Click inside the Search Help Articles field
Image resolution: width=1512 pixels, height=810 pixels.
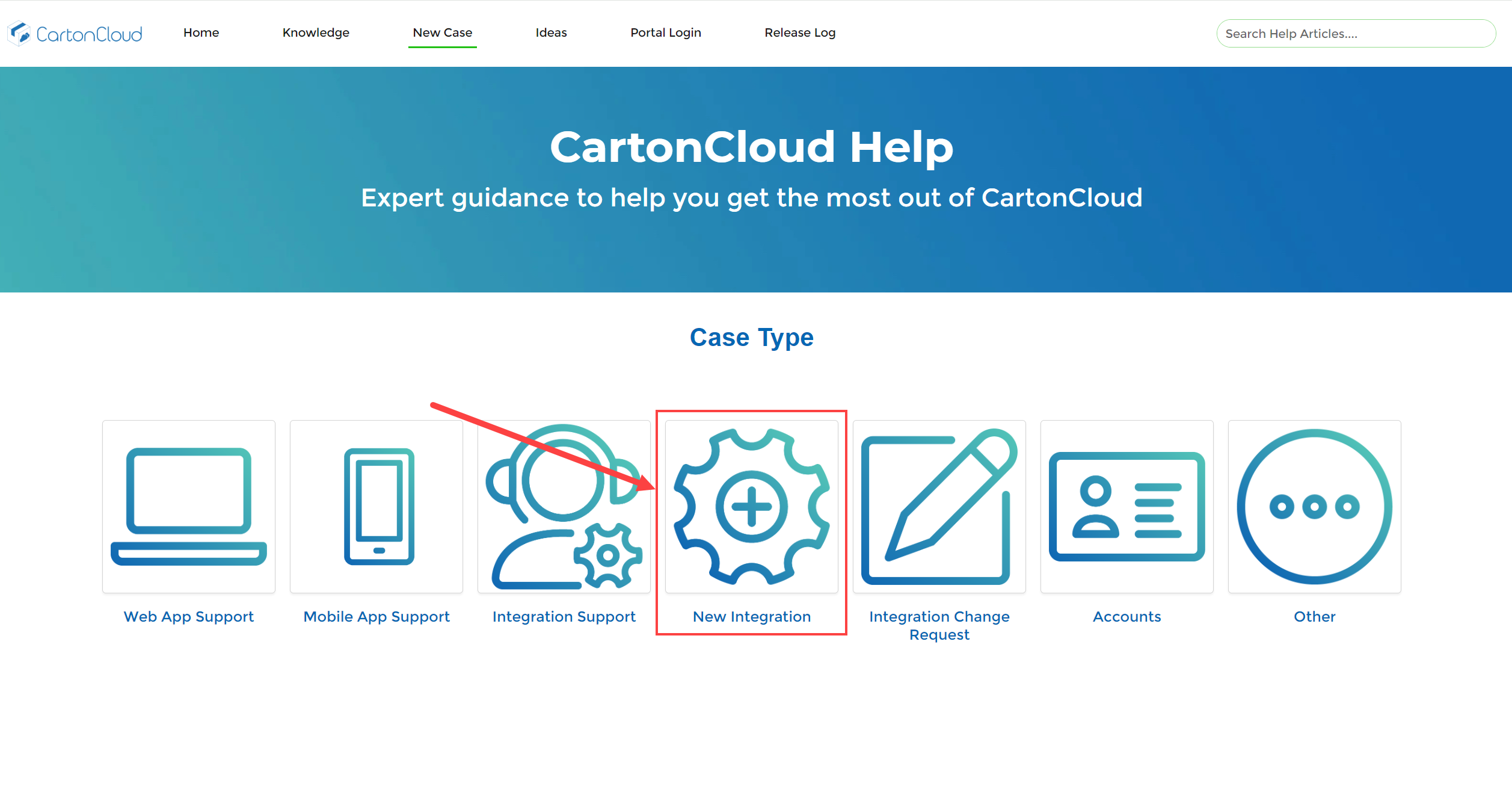point(1356,34)
